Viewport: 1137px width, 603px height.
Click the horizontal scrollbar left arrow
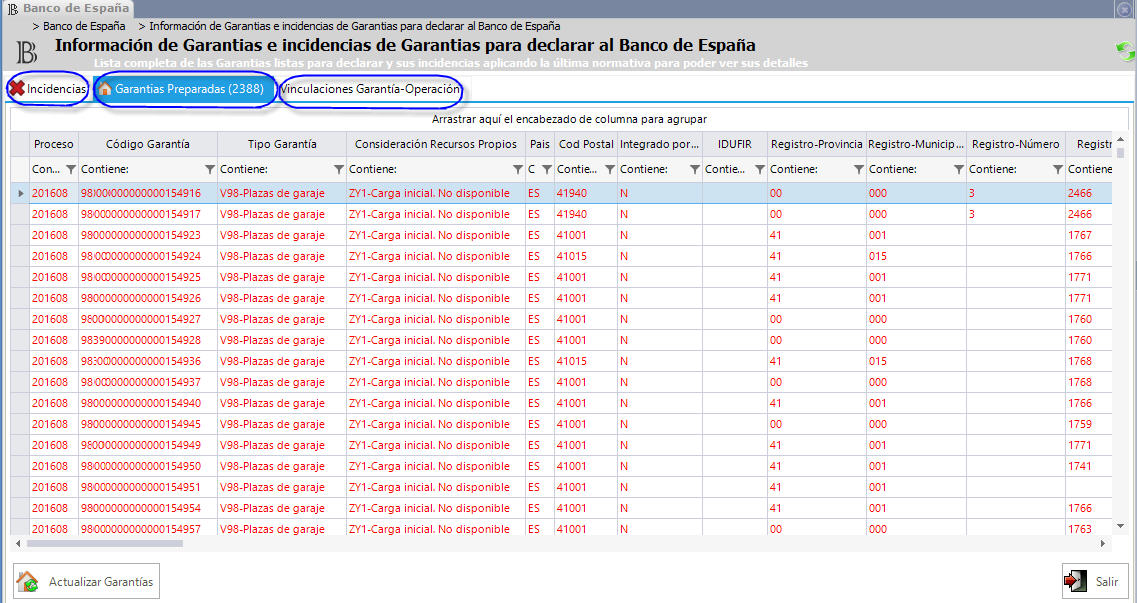[x=18, y=543]
